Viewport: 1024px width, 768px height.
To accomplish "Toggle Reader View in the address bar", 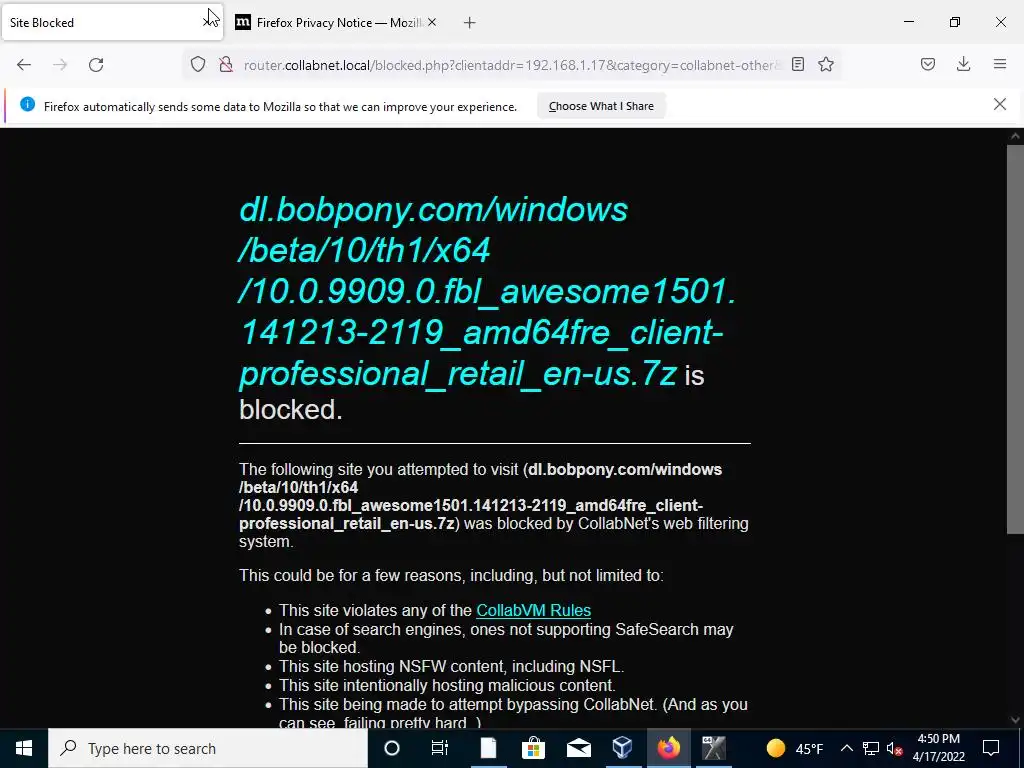I will click(797, 64).
